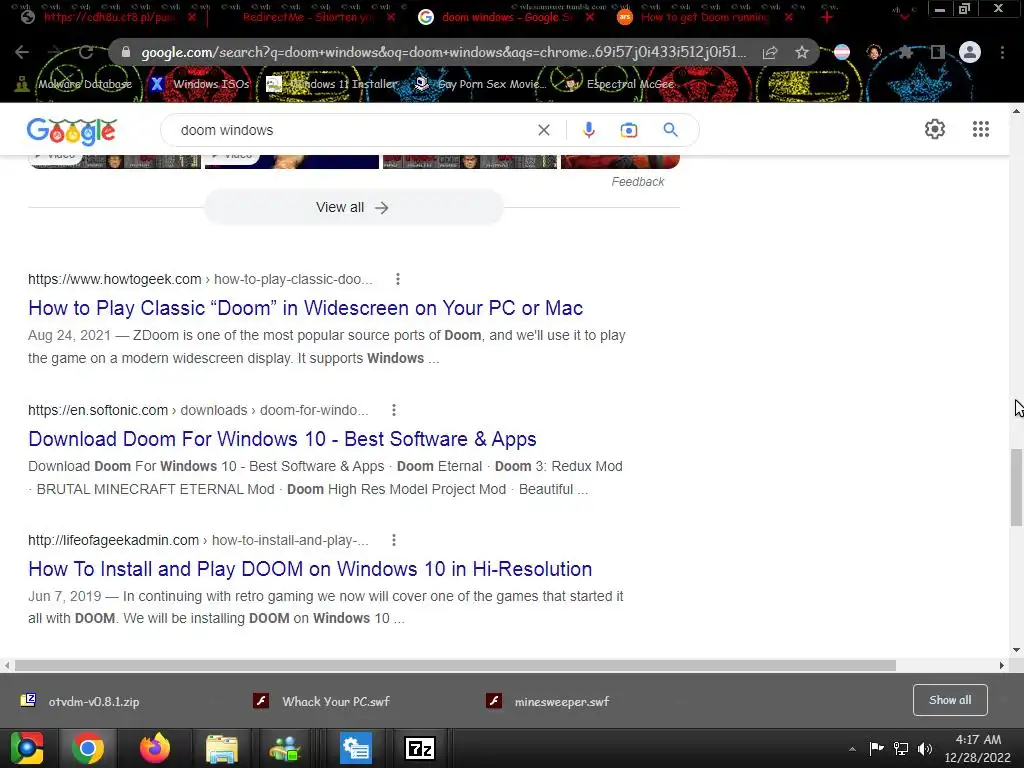
Task: Click the horizontal scrollbar right arrow
Action: point(1002,665)
